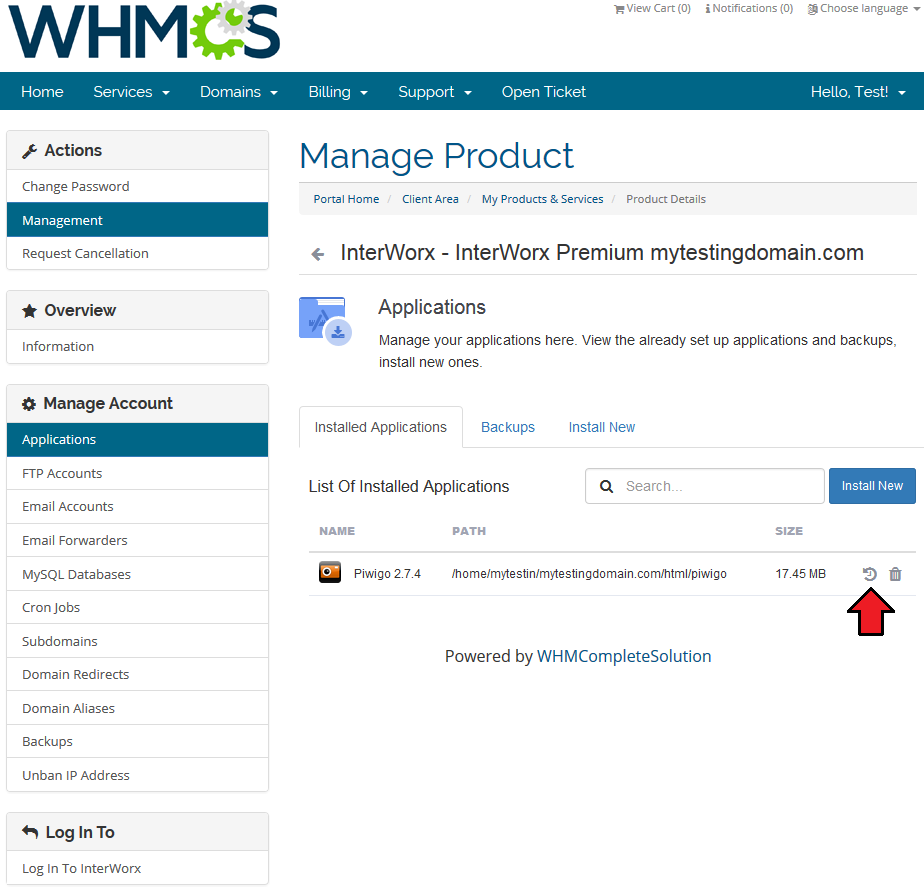Open the WHMCompleteSolution link

624,657
